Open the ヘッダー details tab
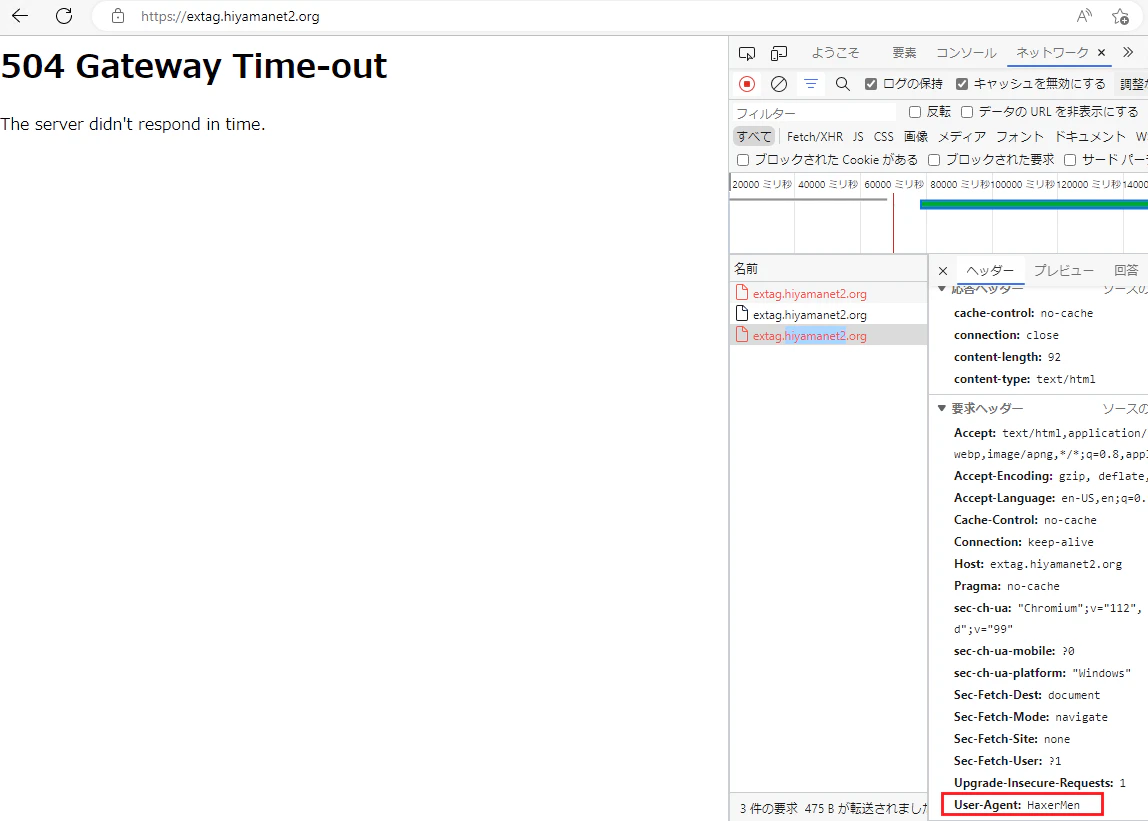Image resolution: width=1148 pixels, height=821 pixels. pyautogui.click(x=990, y=271)
